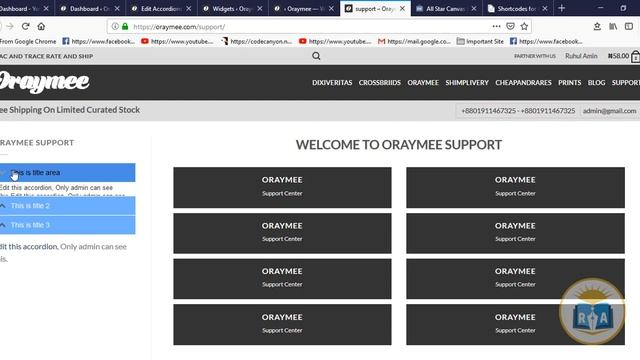Viewport: 640px width, 360px height.
Task: Toggle the sidebar icon in toolbar
Action: (x=629, y=27)
